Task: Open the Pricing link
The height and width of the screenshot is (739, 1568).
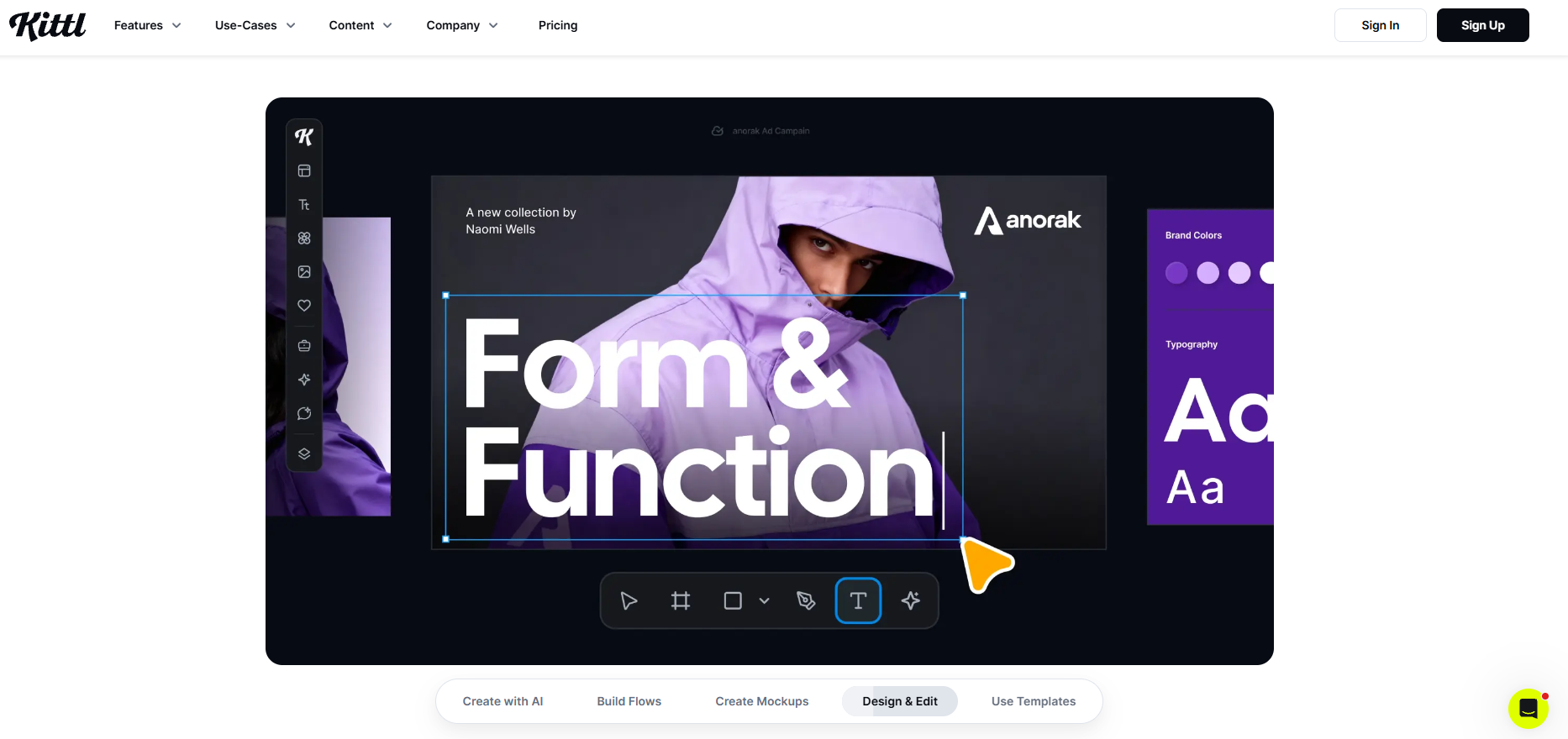Action: point(558,25)
